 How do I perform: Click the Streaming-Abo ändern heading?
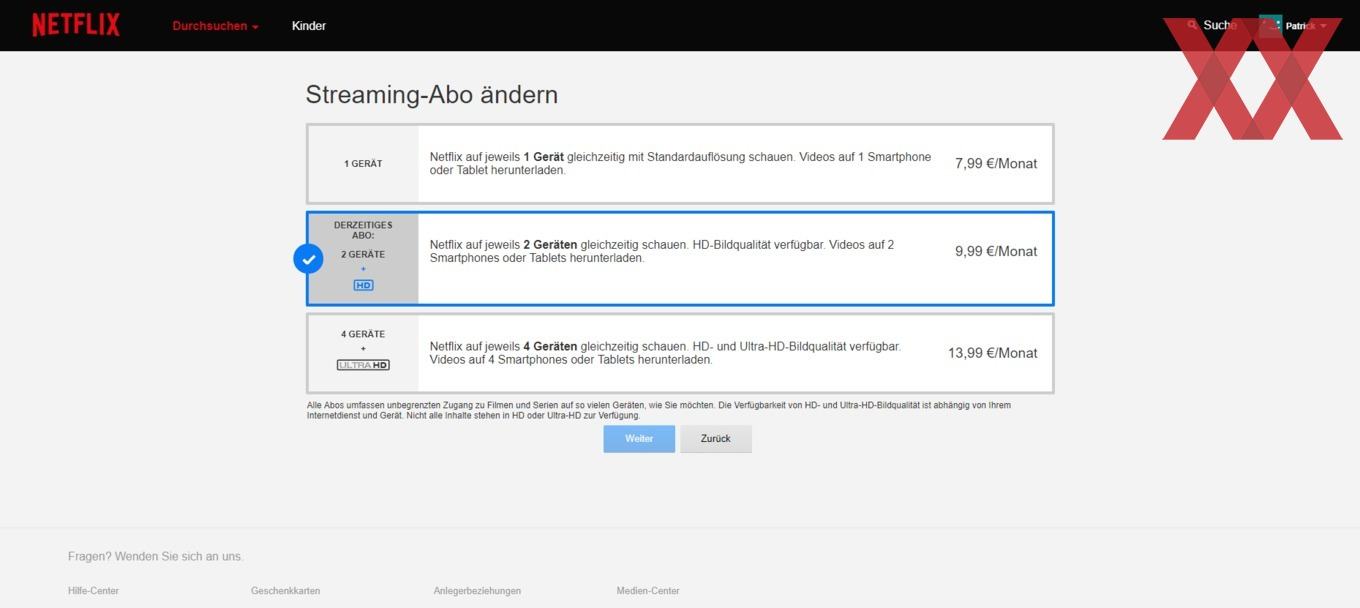pos(432,95)
